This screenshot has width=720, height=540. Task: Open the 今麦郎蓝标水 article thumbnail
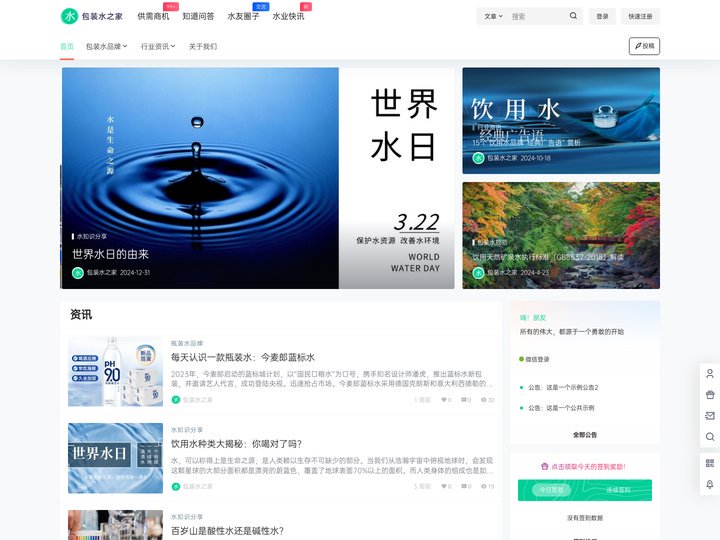pyautogui.click(x=115, y=371)
